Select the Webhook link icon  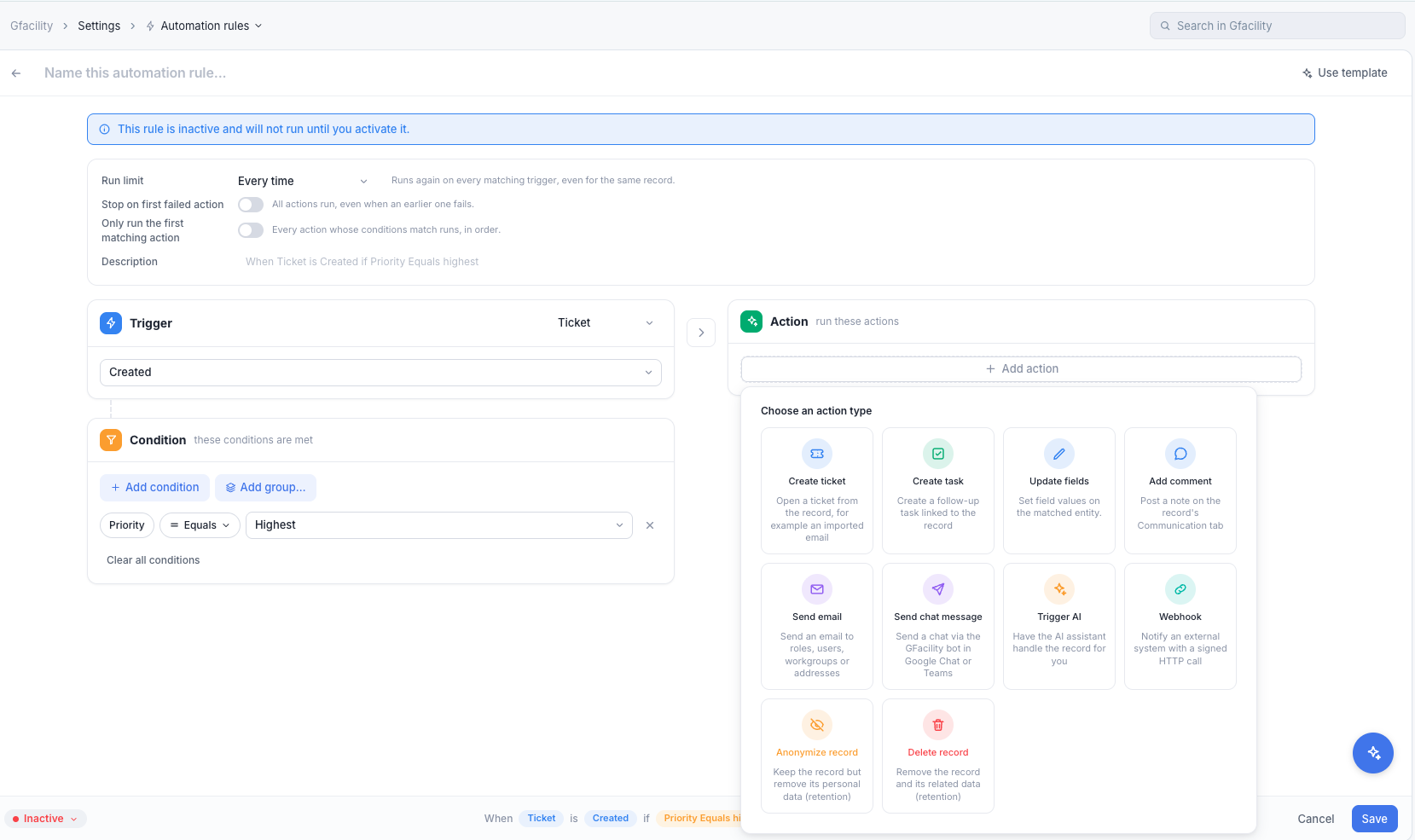pyautogui.click(x=1180, y=589)
